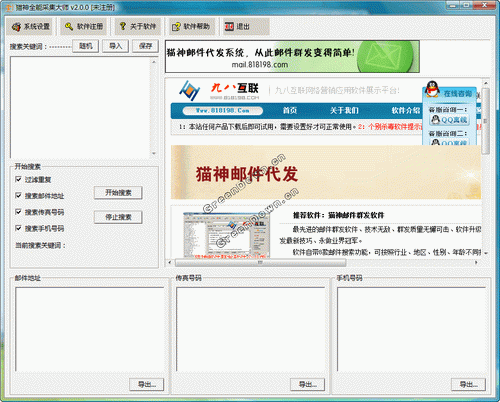Export fax numbers with 导出 button
The image size is (500, 402).
(307, 385)
